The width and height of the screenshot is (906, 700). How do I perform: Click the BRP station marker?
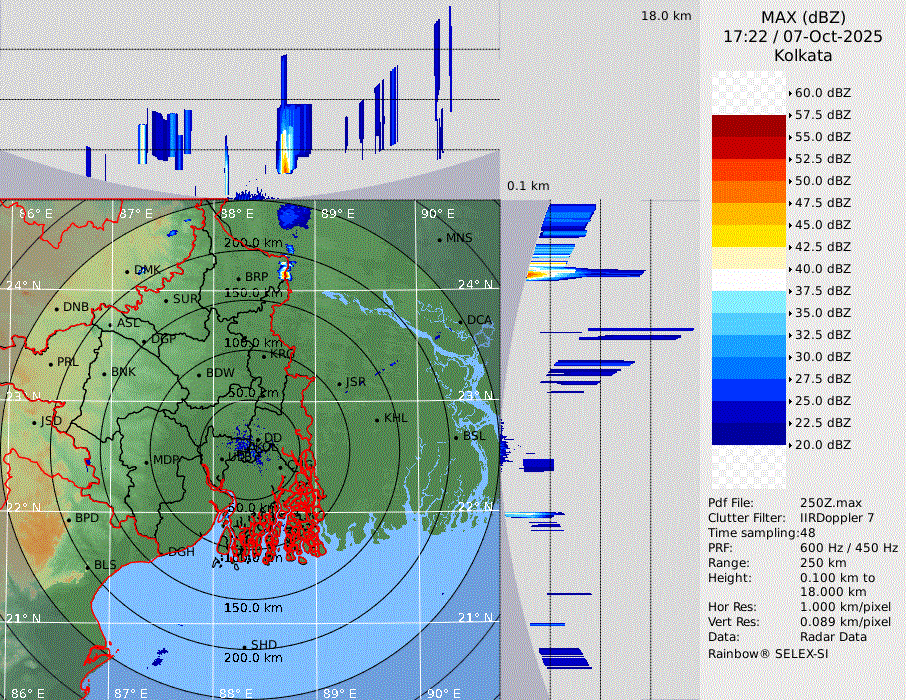238,278
